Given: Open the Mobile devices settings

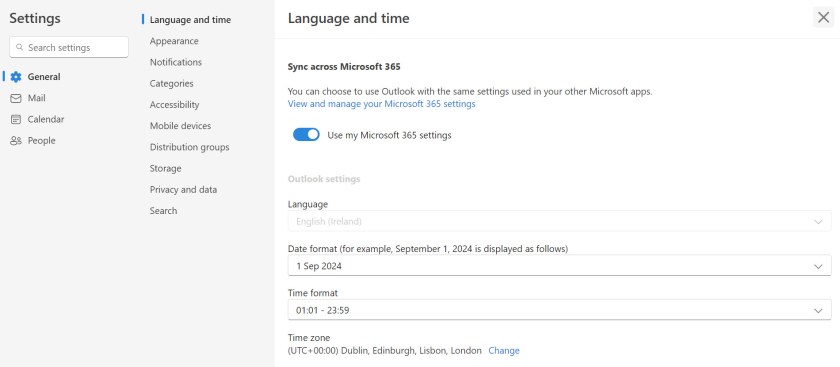Looking at the screenshot, I should pyautogui.click(x=181, y=126).
